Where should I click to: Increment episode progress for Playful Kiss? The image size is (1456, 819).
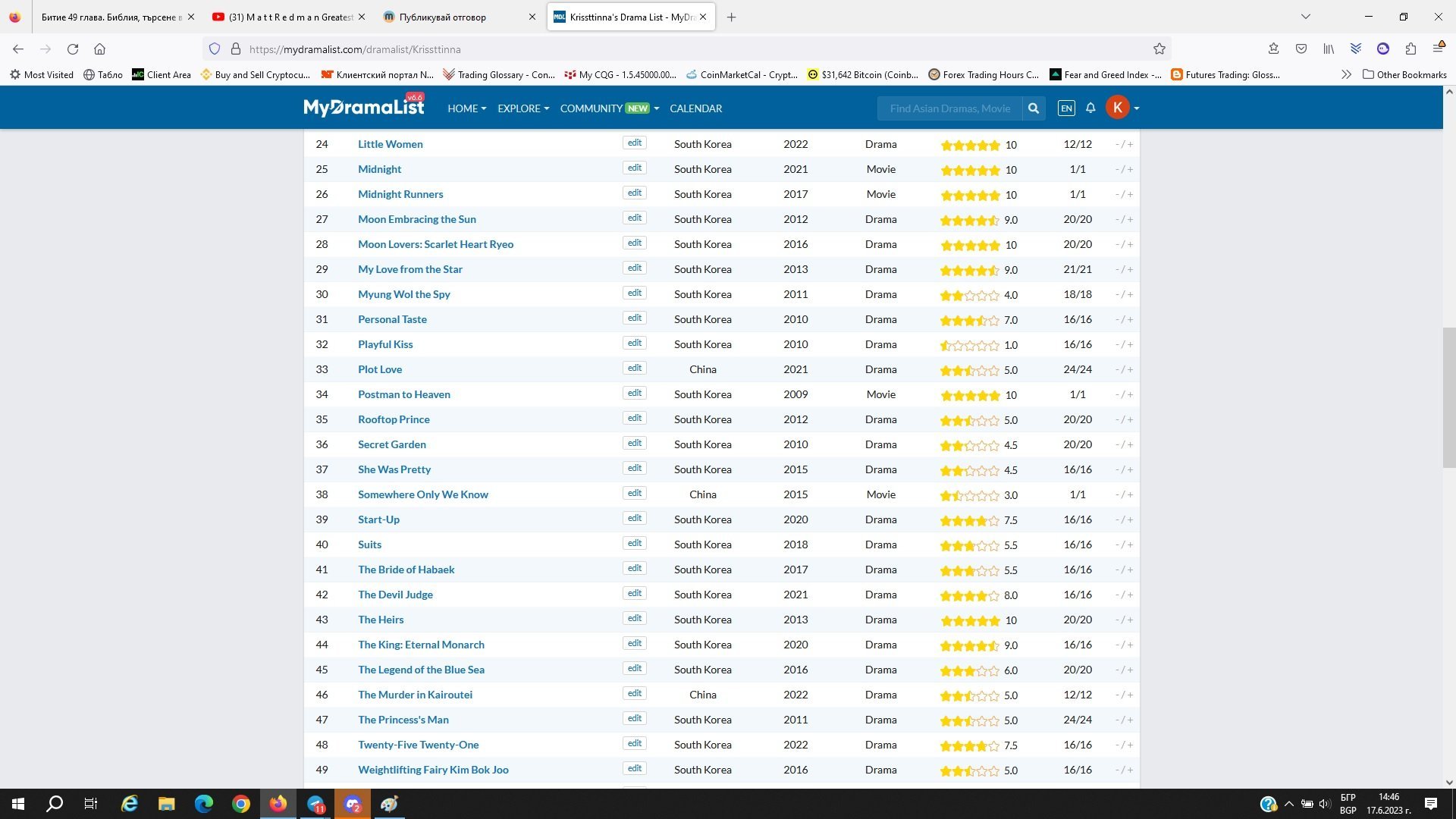click(x=1130, y=344)
